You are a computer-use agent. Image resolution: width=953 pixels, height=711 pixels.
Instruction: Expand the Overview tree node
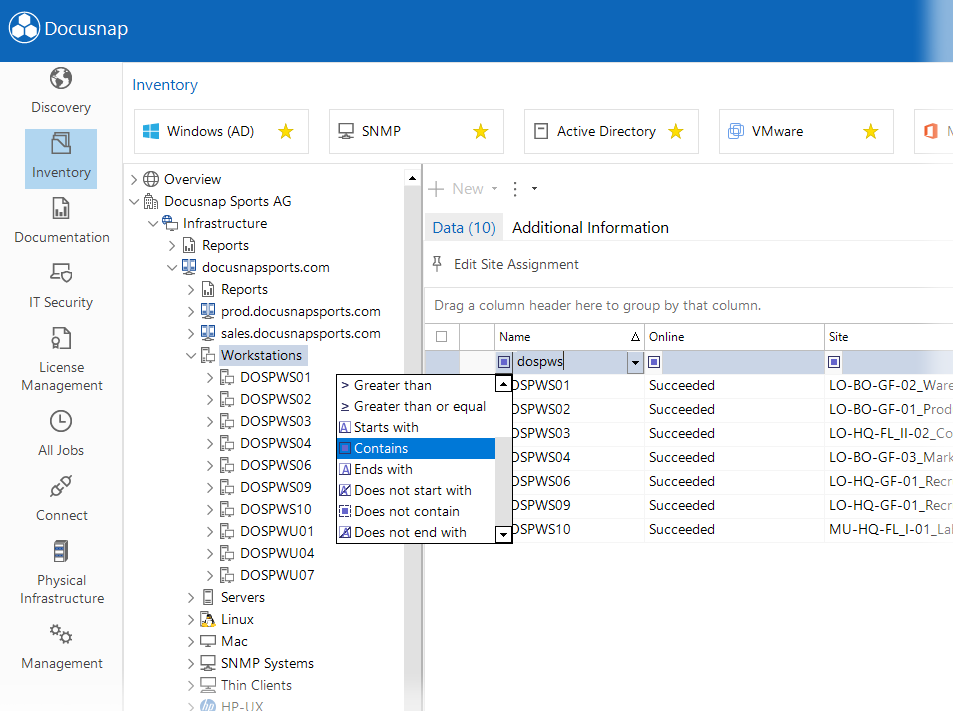tap(134, 179)
